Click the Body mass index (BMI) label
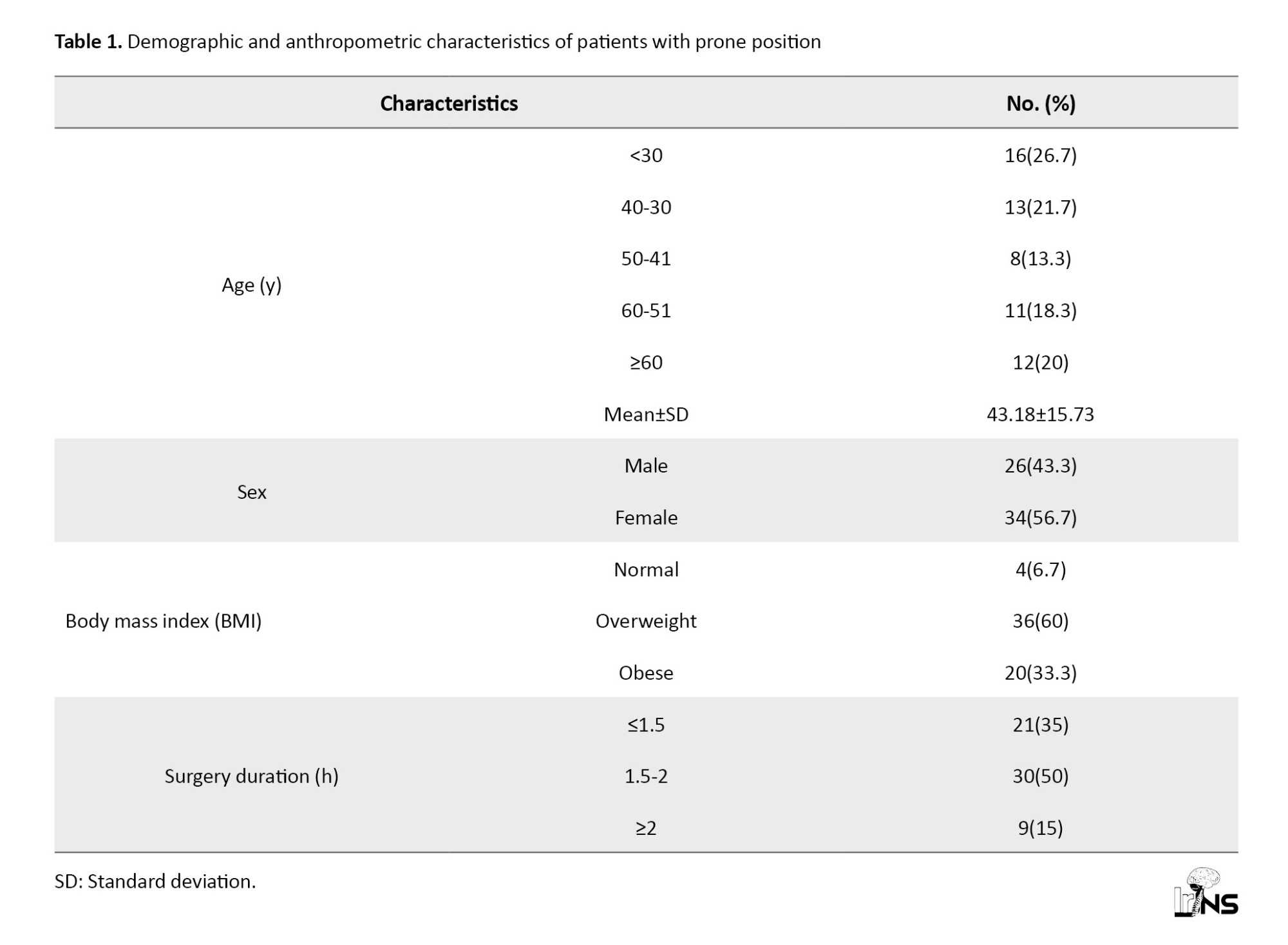Screen dimensions: 1288x945 164,621
